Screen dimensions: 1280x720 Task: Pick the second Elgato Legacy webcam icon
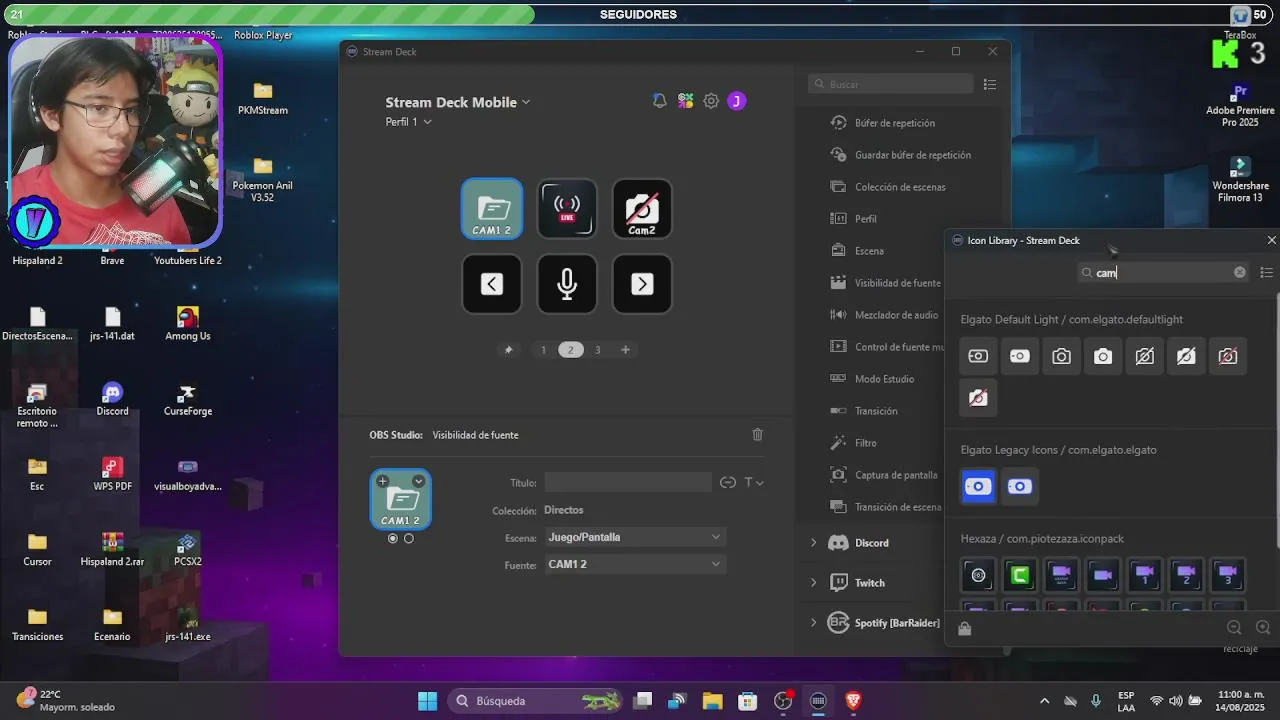(x=1020, y=486)
